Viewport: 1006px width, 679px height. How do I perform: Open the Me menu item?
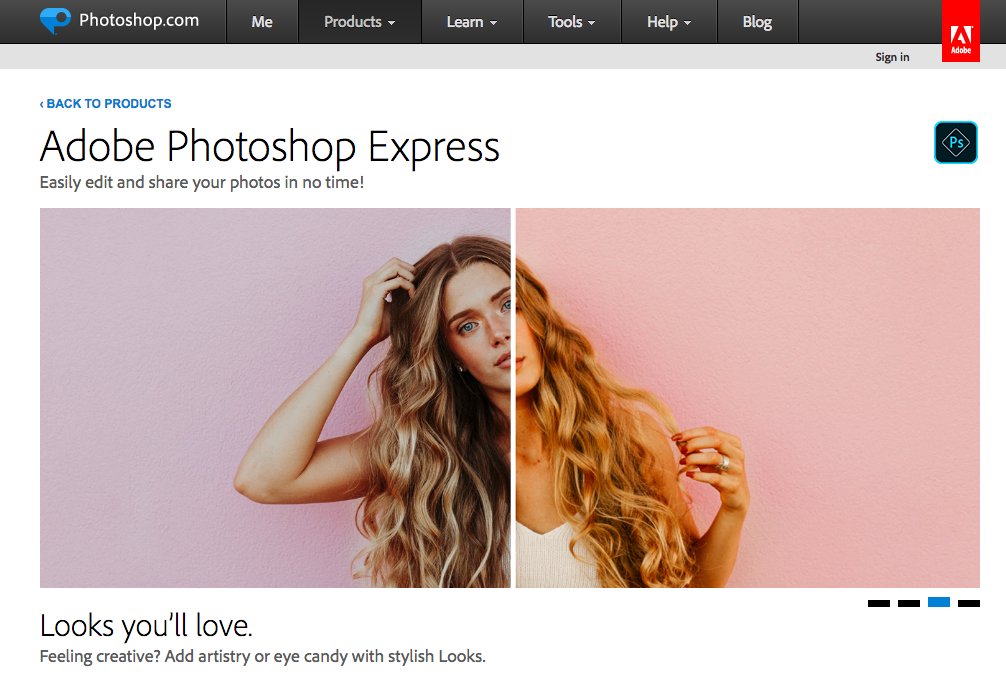click(262, 22)
